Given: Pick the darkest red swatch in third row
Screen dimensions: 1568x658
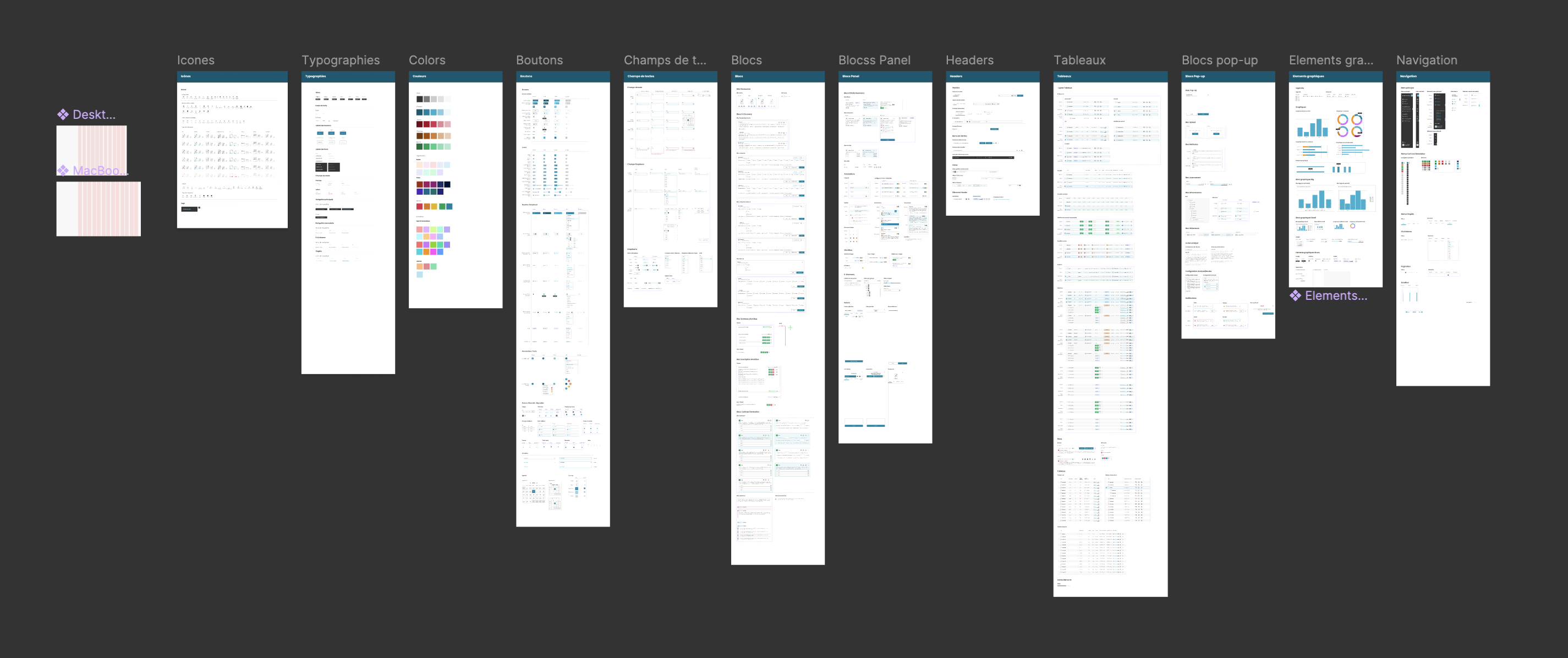Looking at the screenshot, I should pyautogui.click(x=419, y=124).
